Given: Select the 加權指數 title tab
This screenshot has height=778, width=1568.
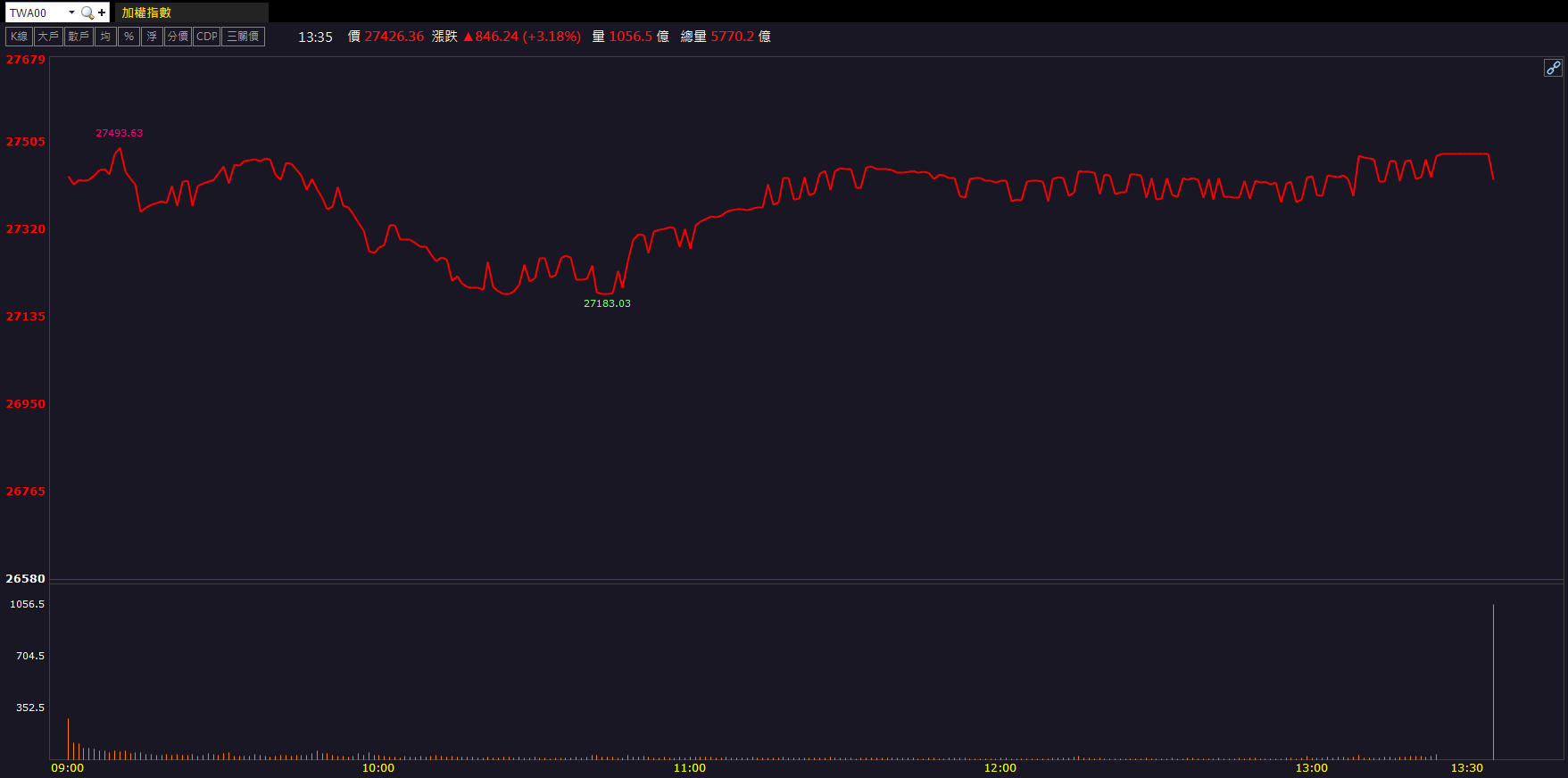Looking at the screenshot, I should (147, 12).
